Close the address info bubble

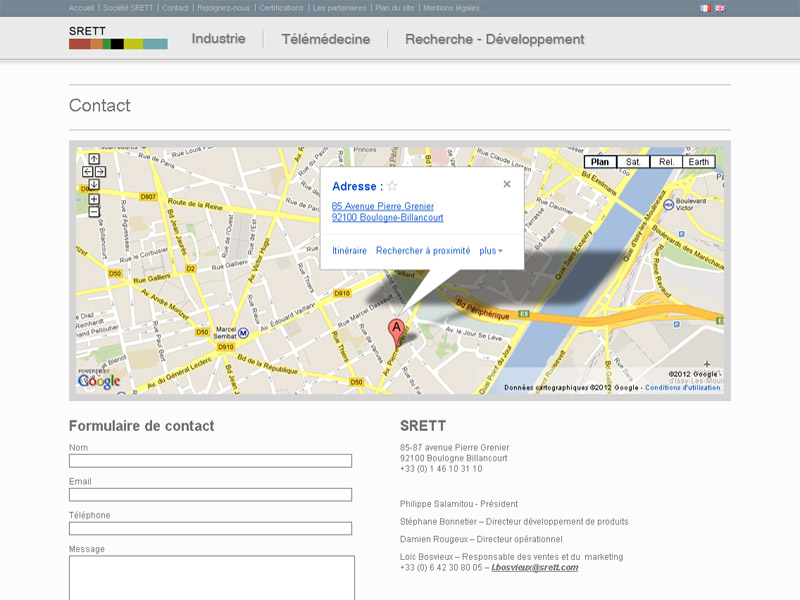coord(507,184)
